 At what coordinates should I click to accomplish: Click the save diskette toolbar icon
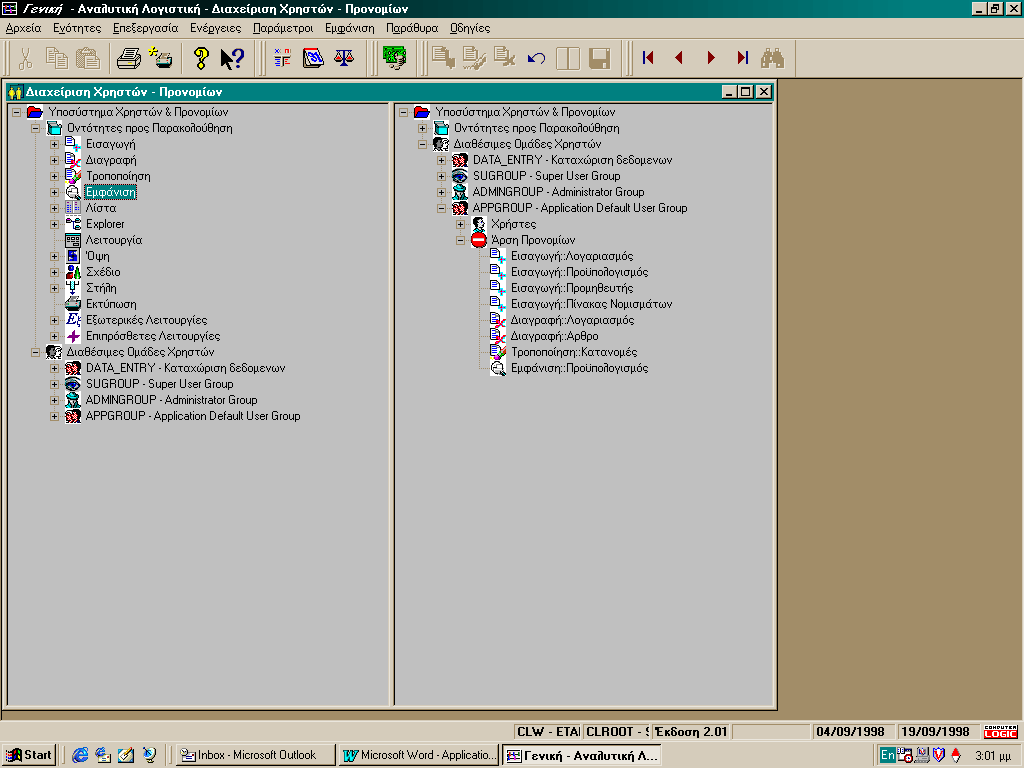click(599, 58)
